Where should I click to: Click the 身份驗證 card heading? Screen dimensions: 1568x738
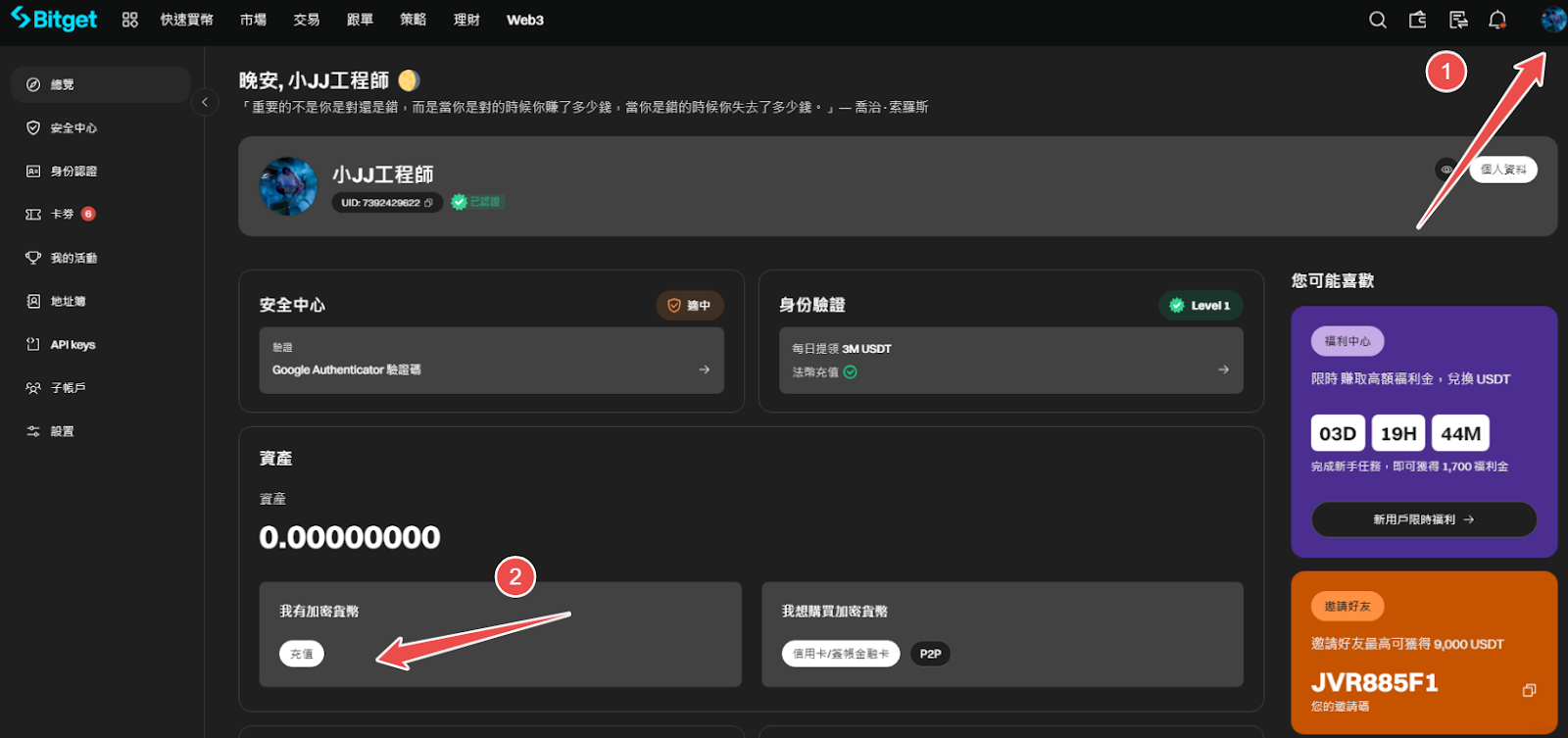click(812, 306)
